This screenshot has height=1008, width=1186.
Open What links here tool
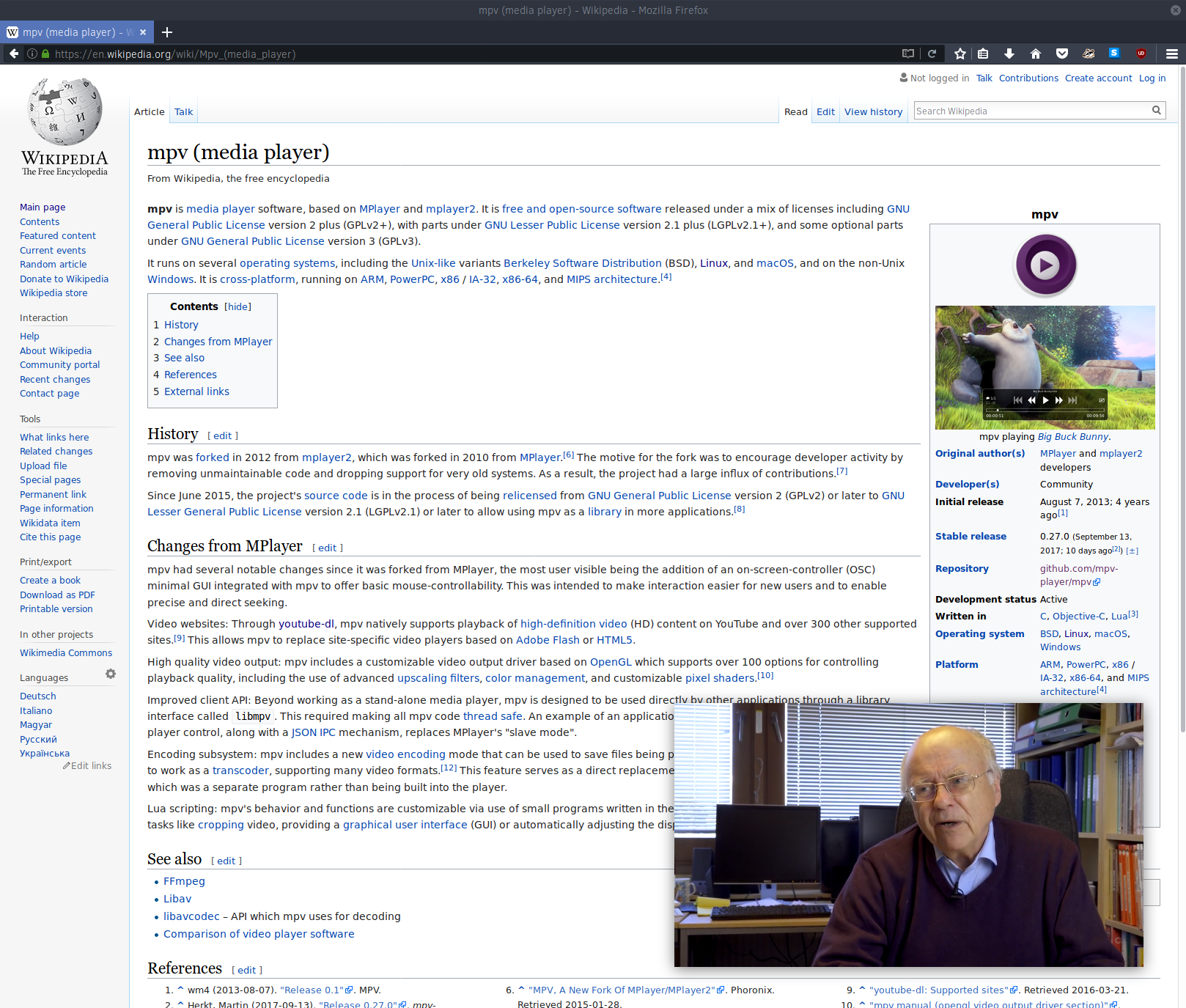54,437
